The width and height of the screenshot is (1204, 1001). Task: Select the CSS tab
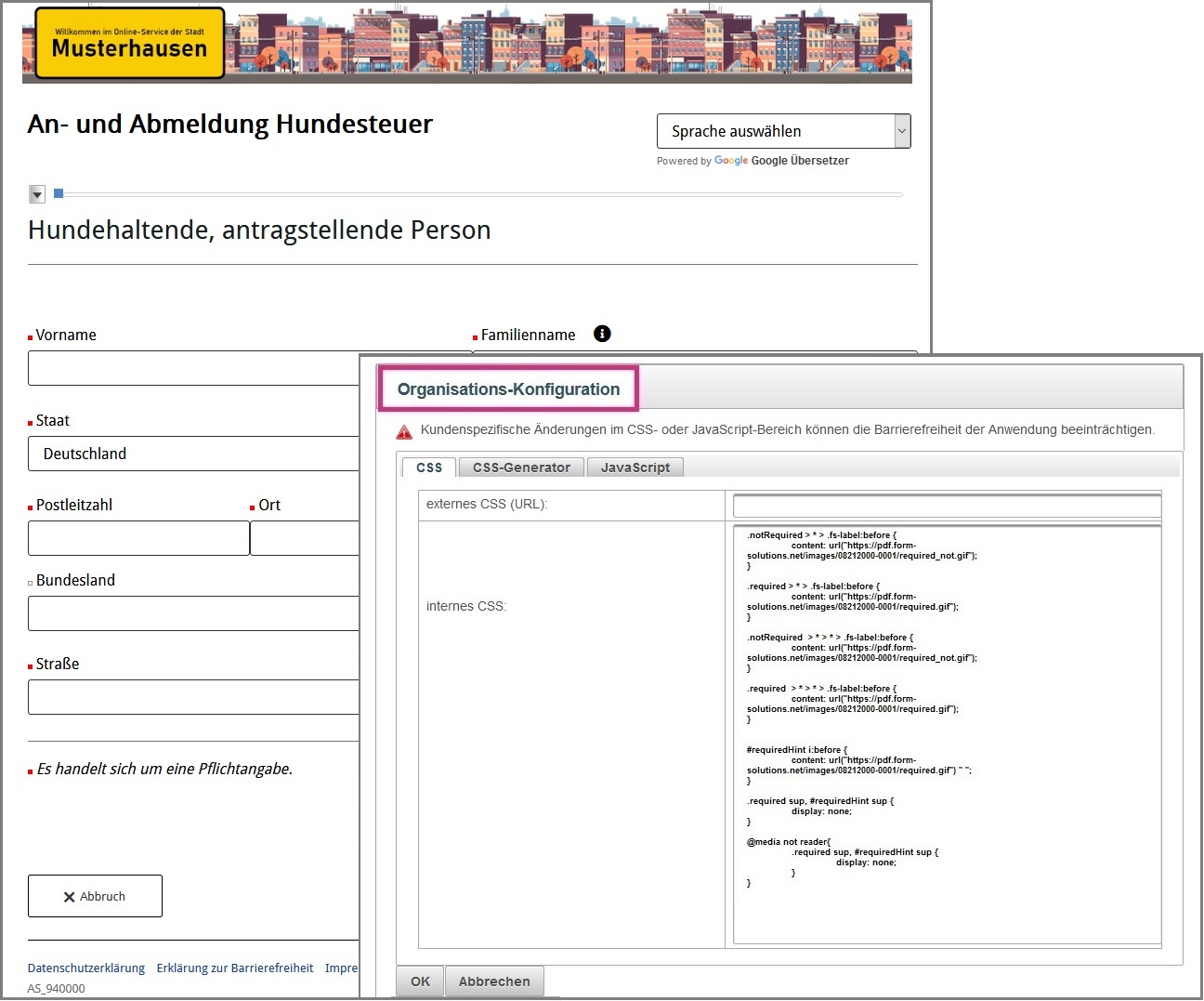pyautogui.click(x=429, y=468)
